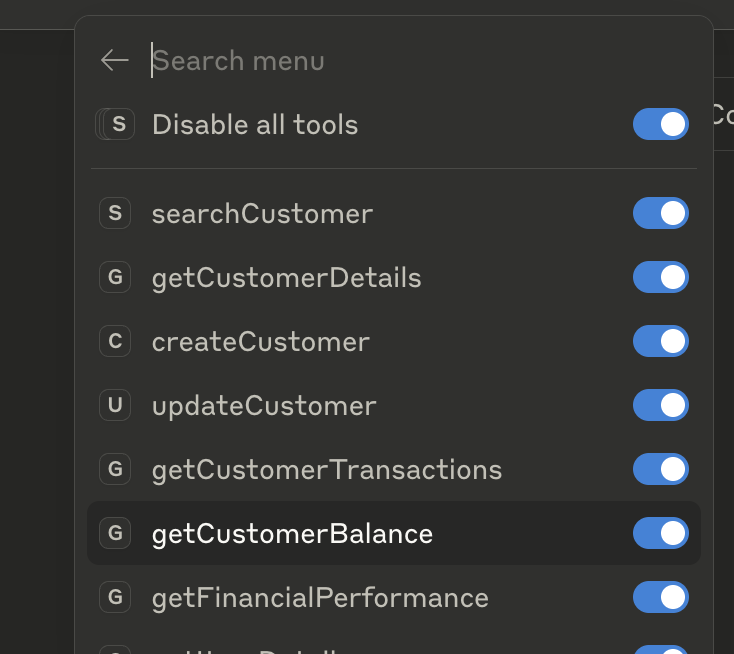Toggle the updateCustomer switch off
The image size is (734, 654).
660,405
